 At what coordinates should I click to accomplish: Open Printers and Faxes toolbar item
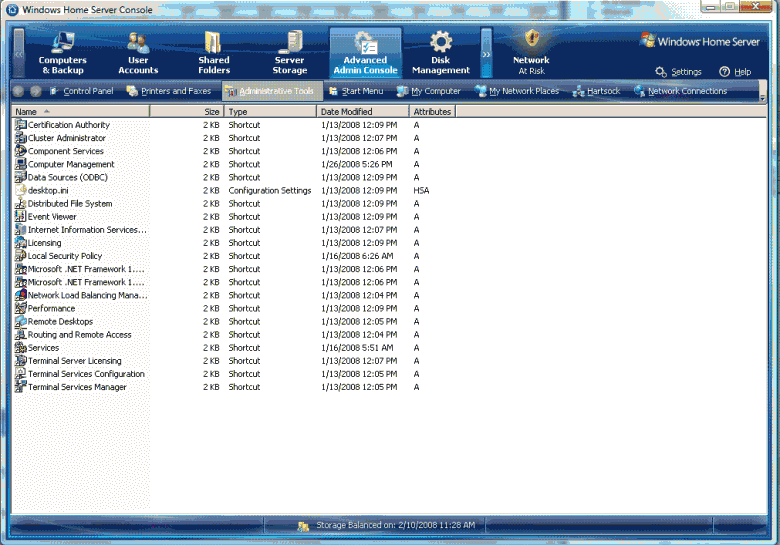coord(169,91)
